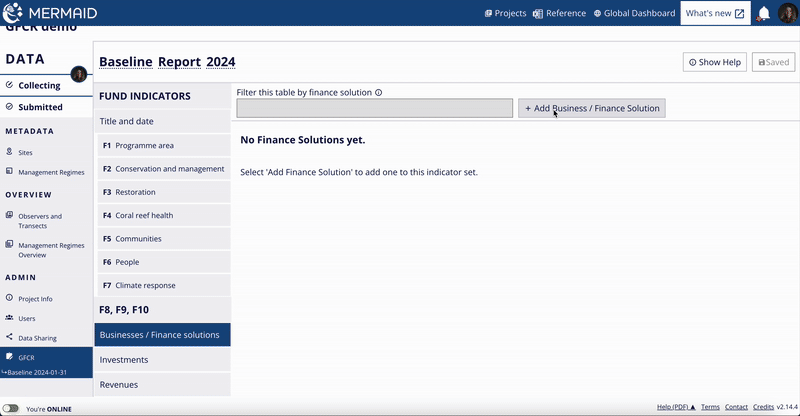This screenshot has height=416, width=800.
Task: Click the Projects icon in top navigation
Action: (488, 13)
